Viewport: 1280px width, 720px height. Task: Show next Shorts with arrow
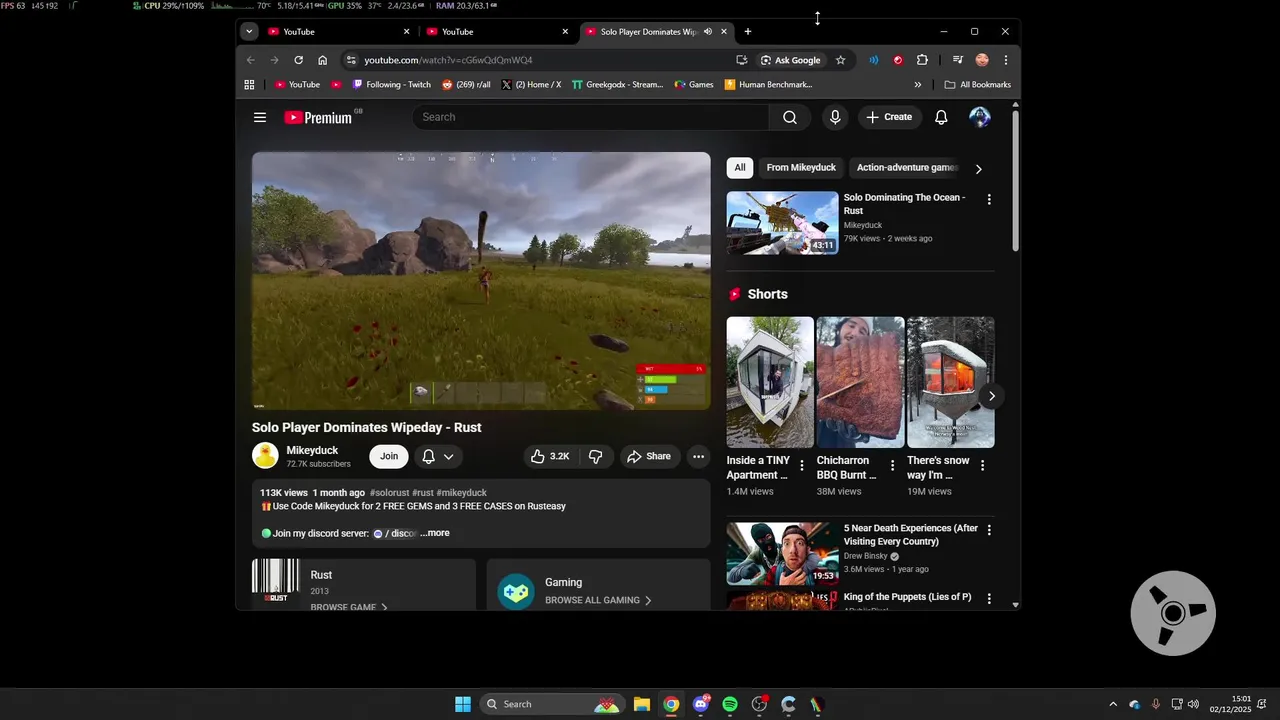click(991, 396)
